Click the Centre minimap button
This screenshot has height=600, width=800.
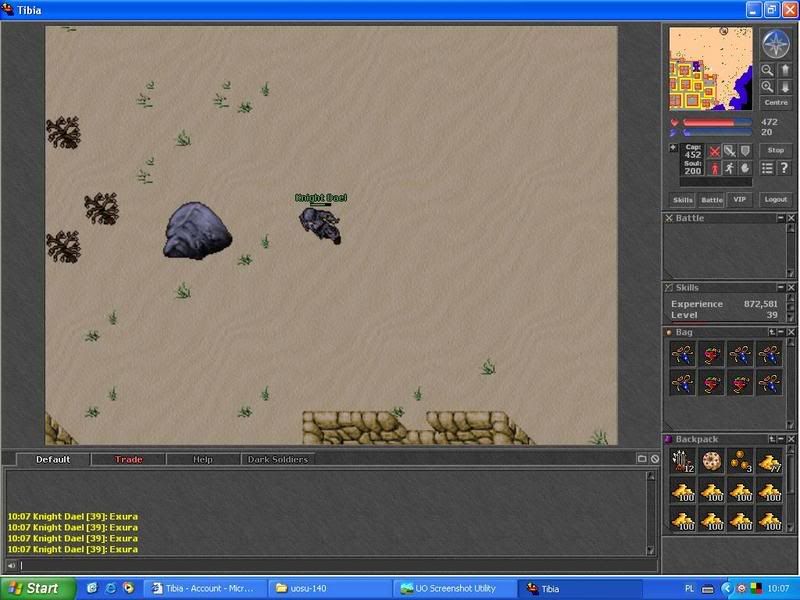tap(776, 103)
